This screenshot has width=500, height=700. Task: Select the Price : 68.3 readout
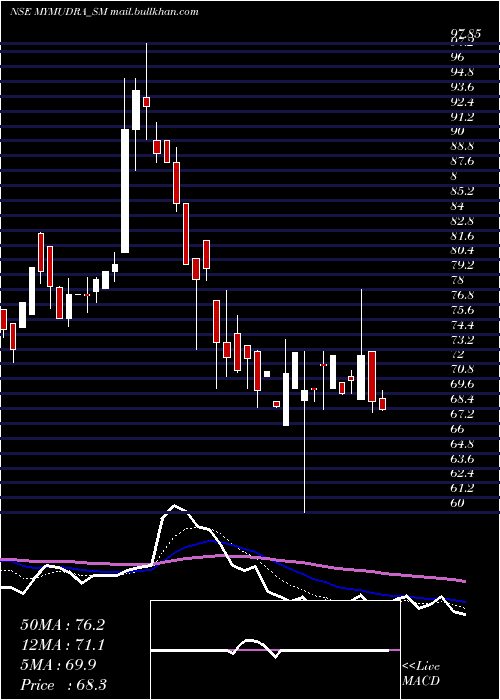(x=63, y=685)
